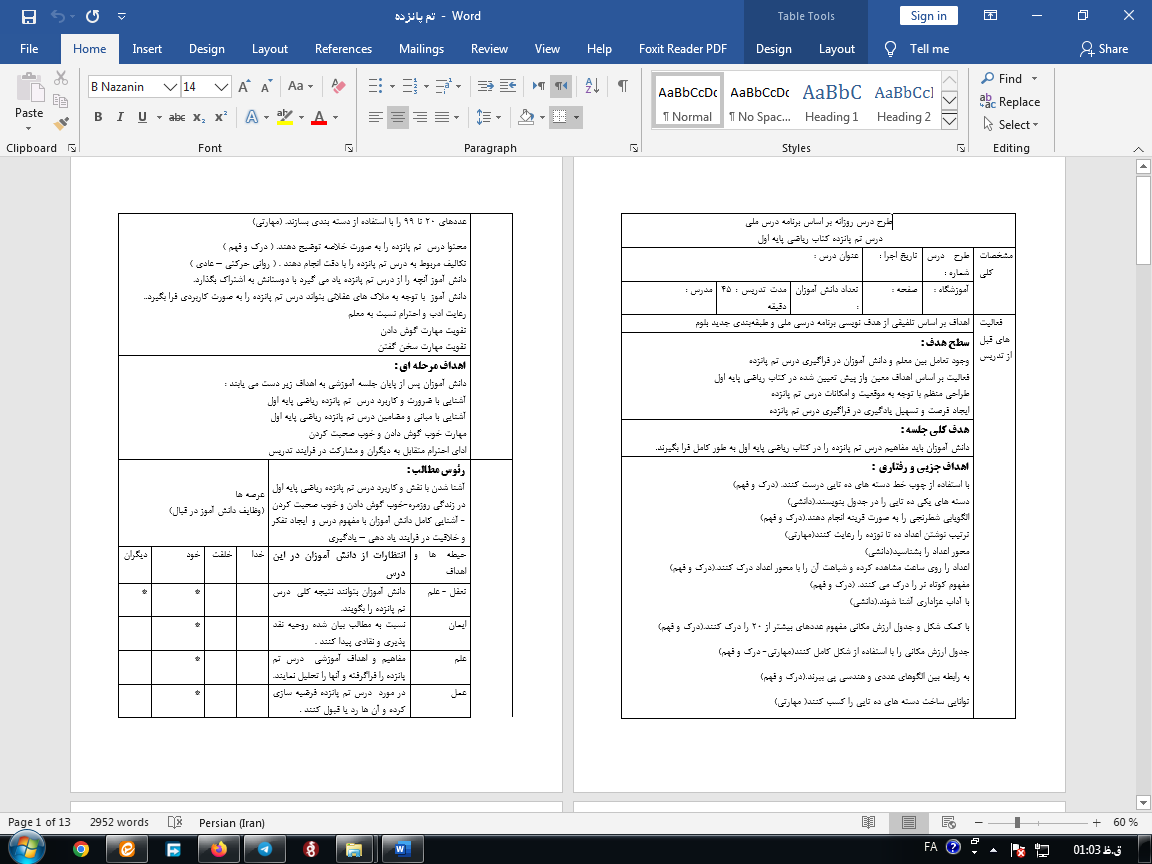Viewport: 1152px width, 864px height.
Task: Toggle Center text alignment
Action: coord(398,118)
